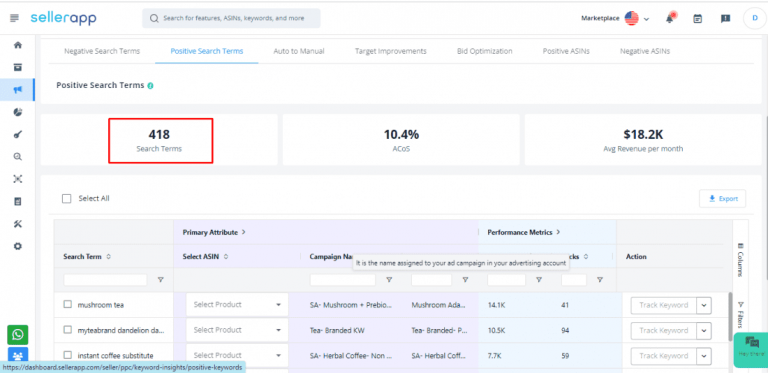Open the blue community people button
The width and height of the screenshot is (768, 373).
coord(18,355)
